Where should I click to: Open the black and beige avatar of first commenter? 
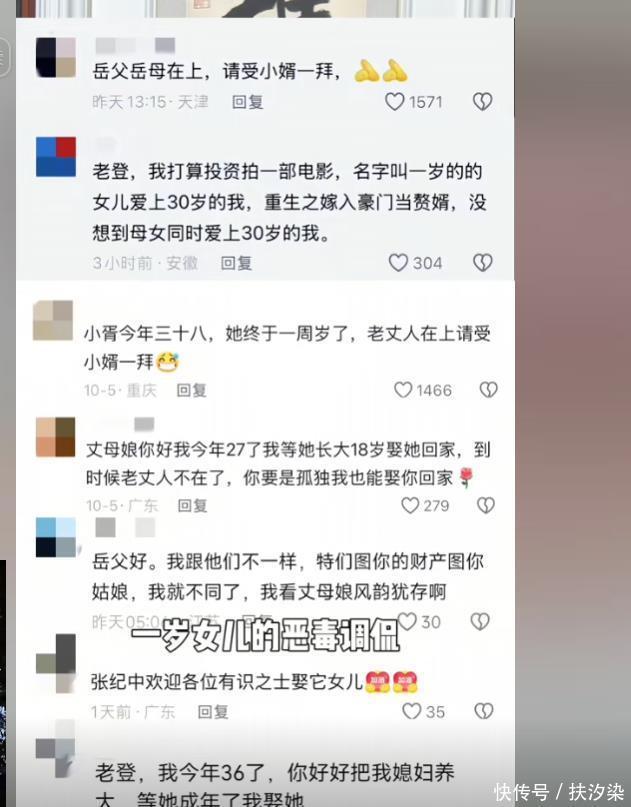56,58
